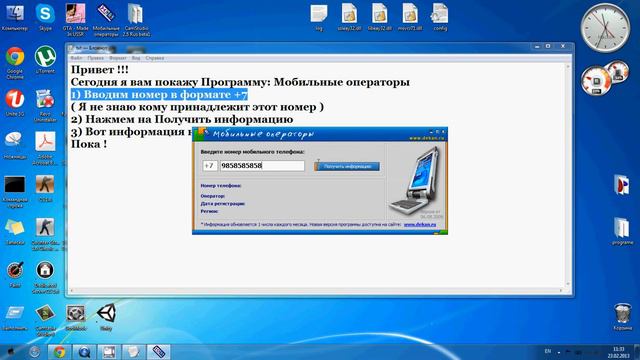
Task: Open the Ножницы snipping tool icon
Action: coord(15,145)
